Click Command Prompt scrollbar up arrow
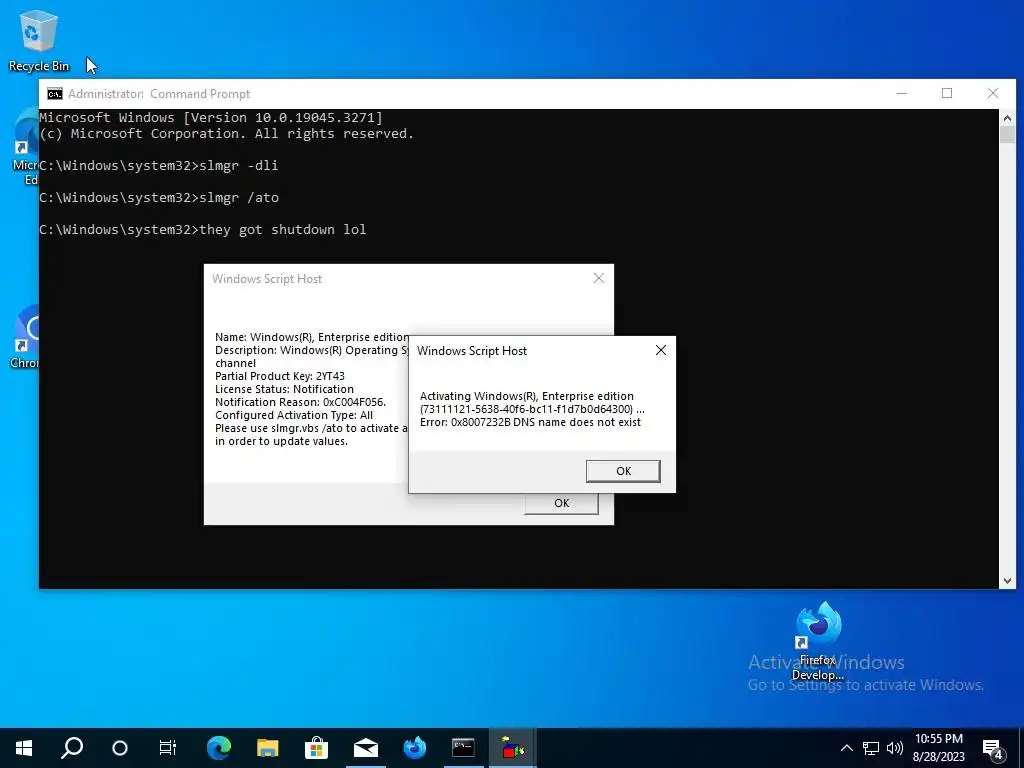1024x768 pixels. pyautogui.click(x=1007, y=118)
